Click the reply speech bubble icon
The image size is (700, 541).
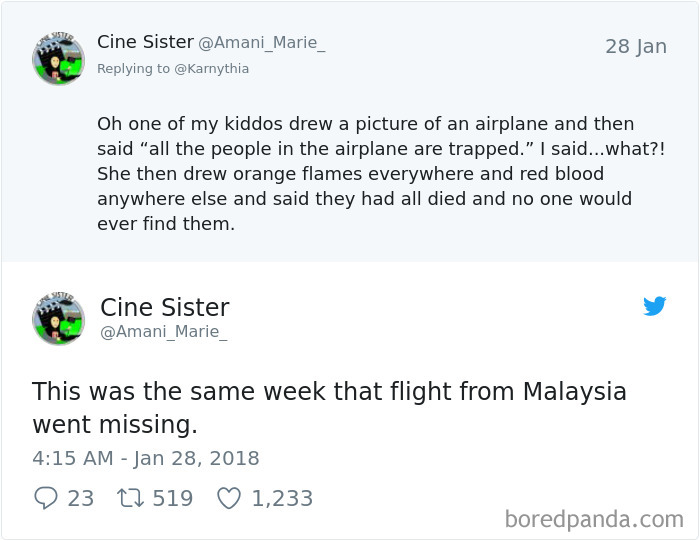(x=45, y=498)
